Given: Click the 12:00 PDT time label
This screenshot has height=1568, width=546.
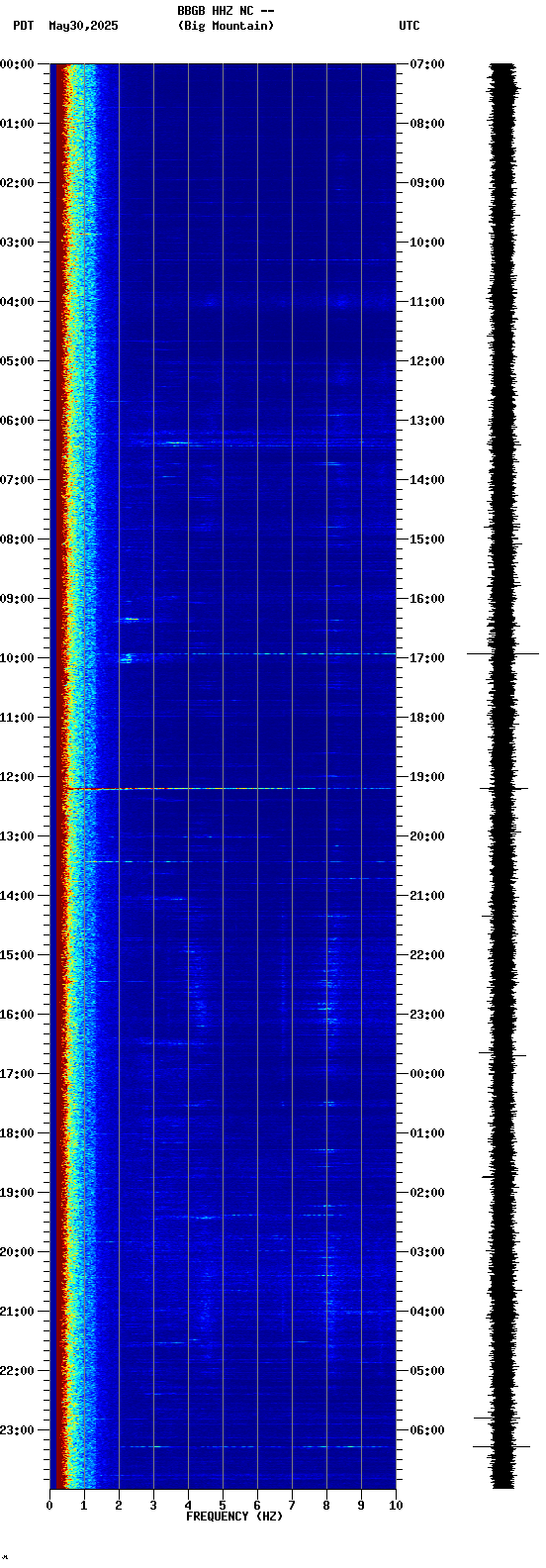Looking at the screenshot, I should [x=18, y=777].
